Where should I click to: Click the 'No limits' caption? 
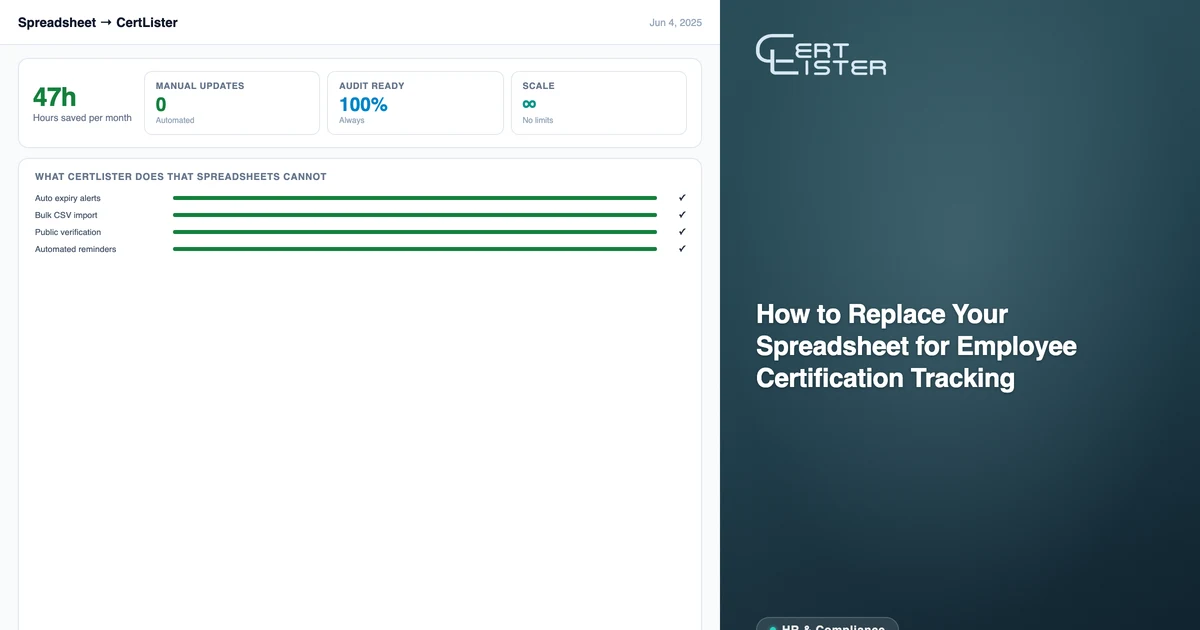tap(538, 120)
